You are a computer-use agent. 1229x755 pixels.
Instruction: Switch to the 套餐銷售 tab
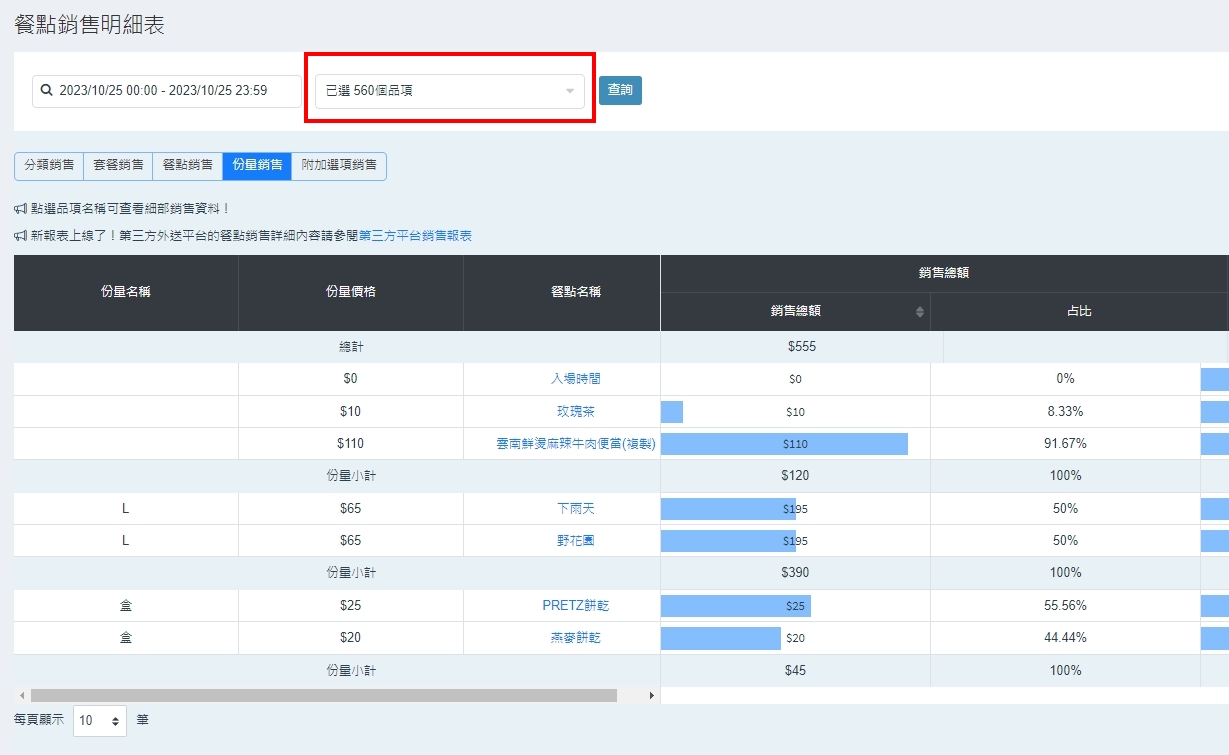(118, 166)
